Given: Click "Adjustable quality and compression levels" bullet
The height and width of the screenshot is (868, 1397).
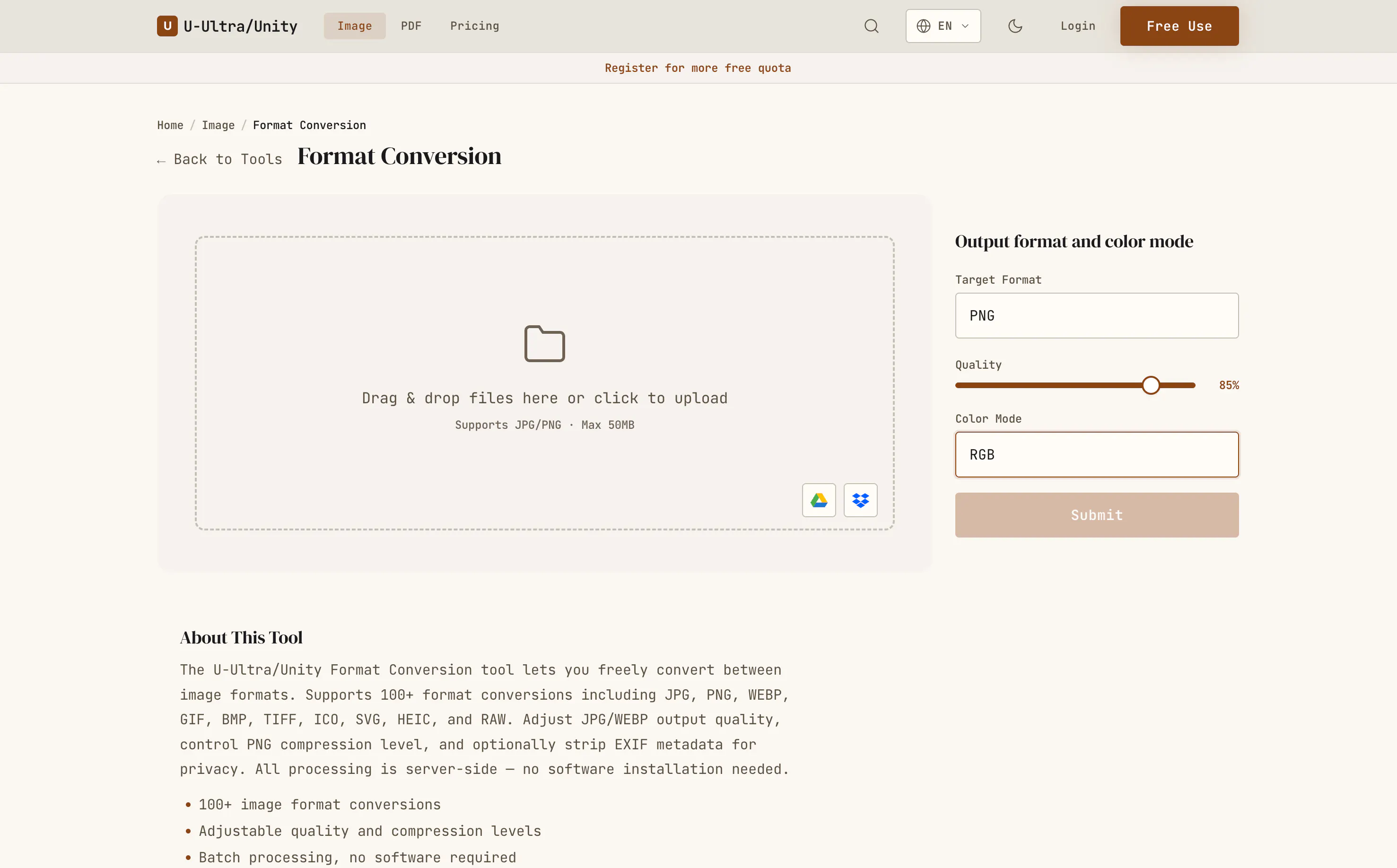Looking at the screenshot, I should point(370,831).
